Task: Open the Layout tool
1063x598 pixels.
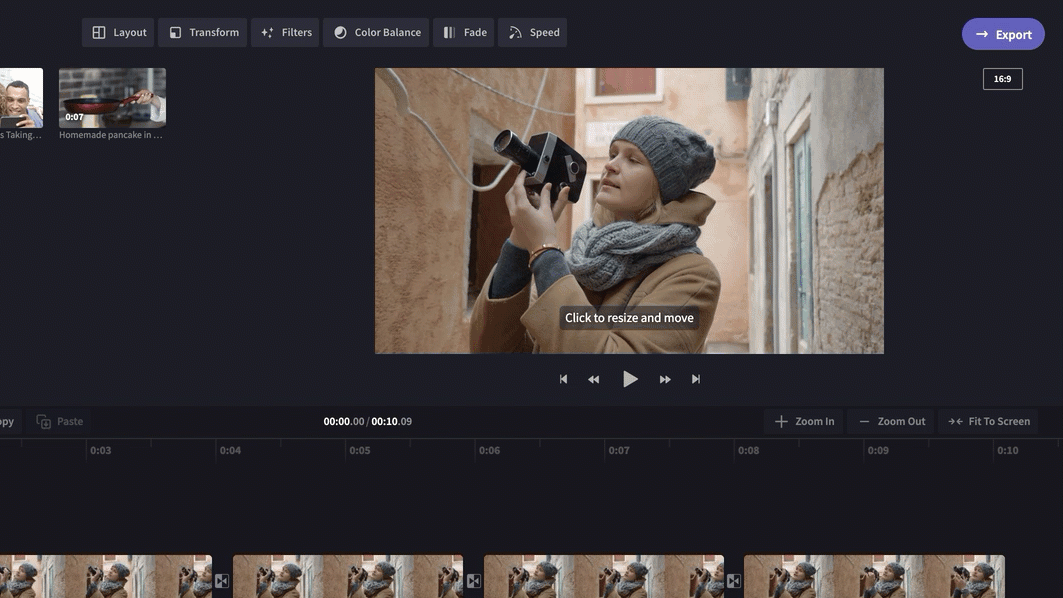Action: 118,33
